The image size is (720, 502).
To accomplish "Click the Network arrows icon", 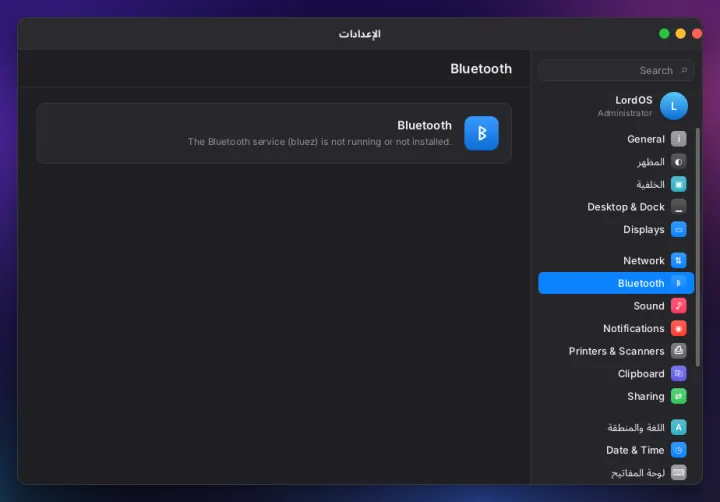I will (678, 260).
